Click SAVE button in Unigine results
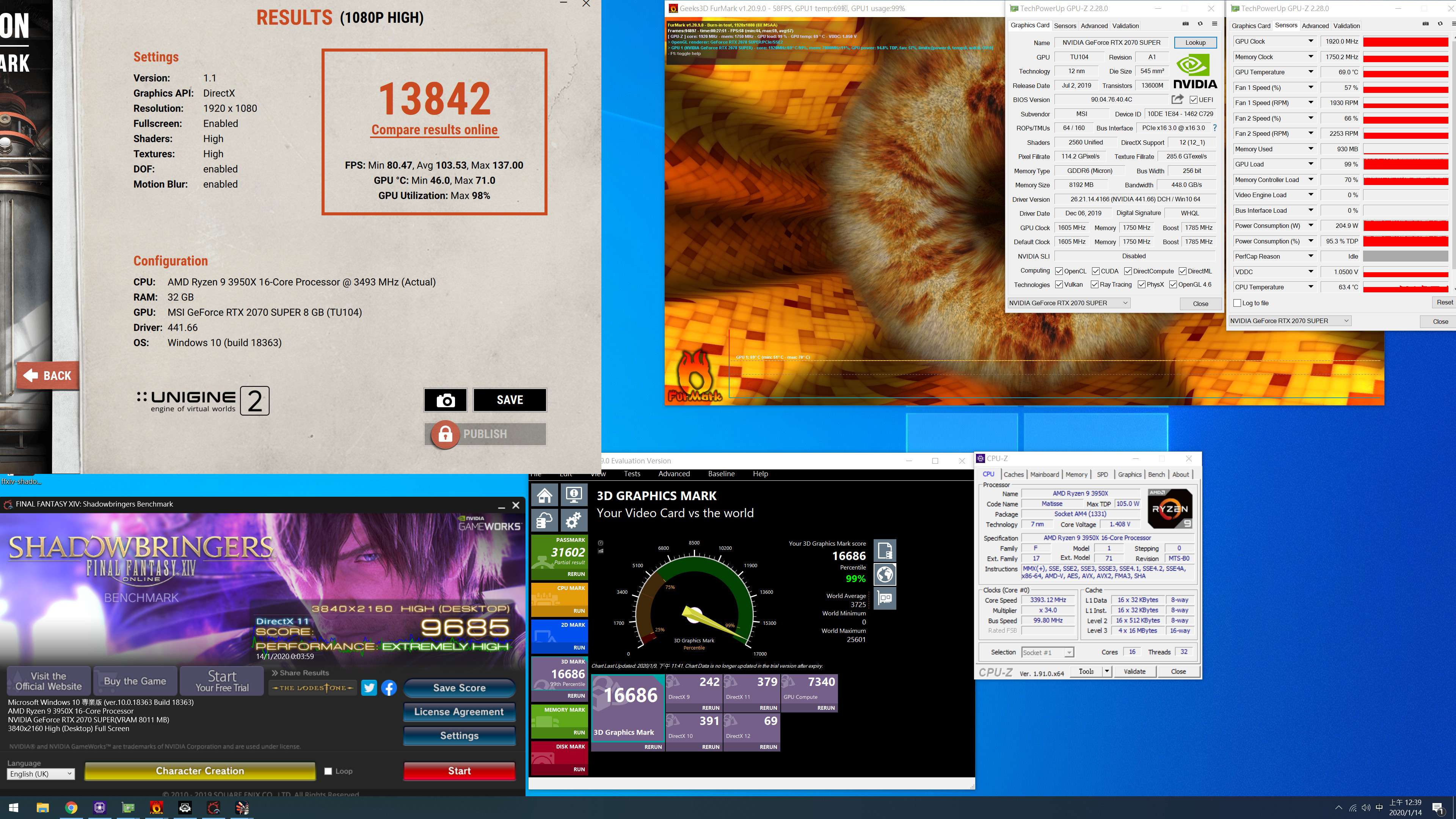 click(510, 400)
